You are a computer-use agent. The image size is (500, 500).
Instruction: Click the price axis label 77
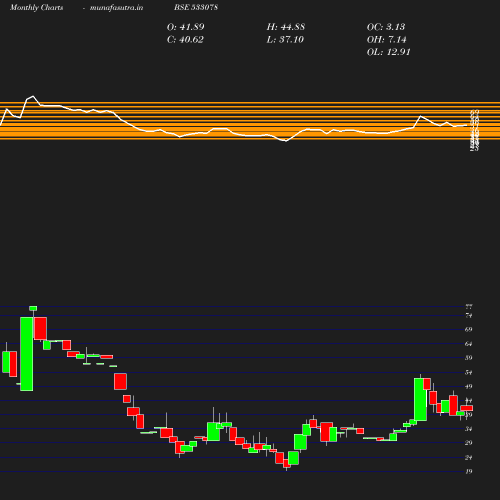coord(469,307)
